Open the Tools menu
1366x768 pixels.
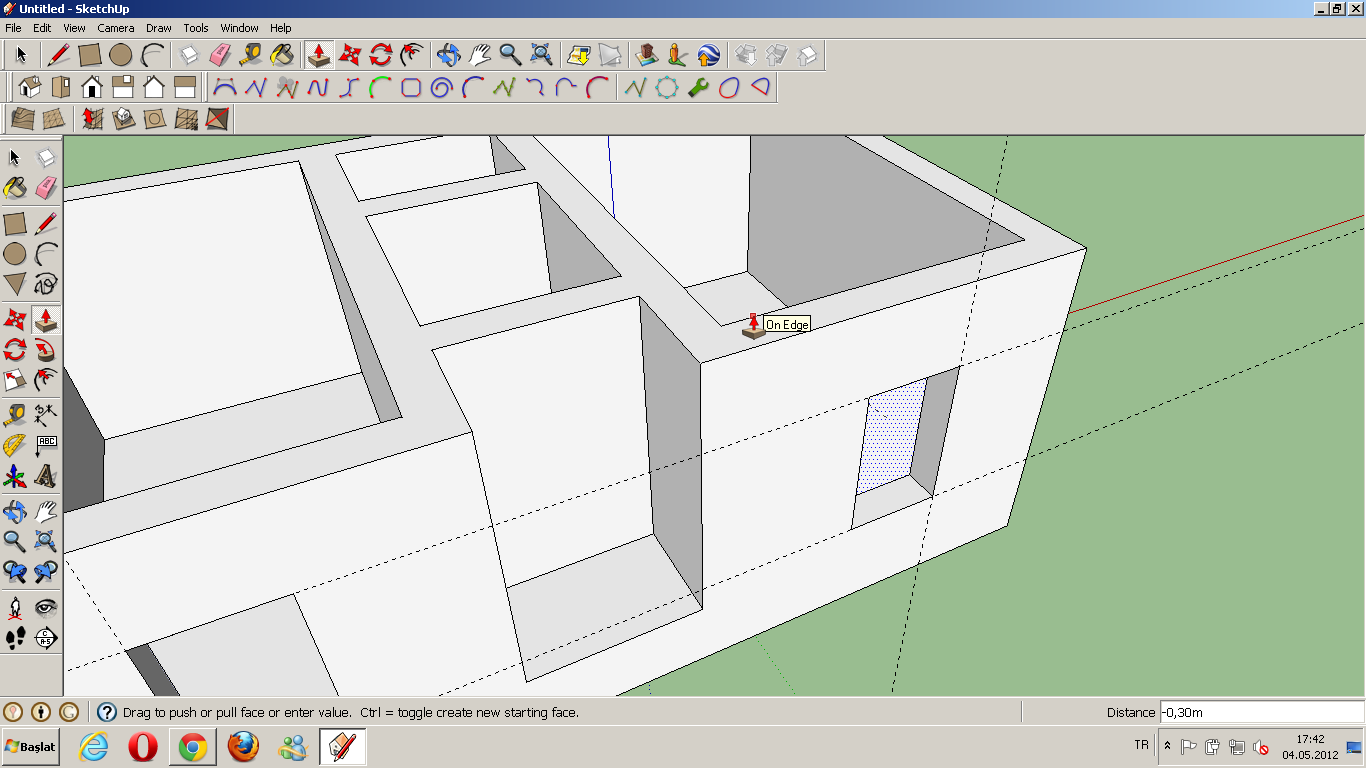[x=195, y=28]
